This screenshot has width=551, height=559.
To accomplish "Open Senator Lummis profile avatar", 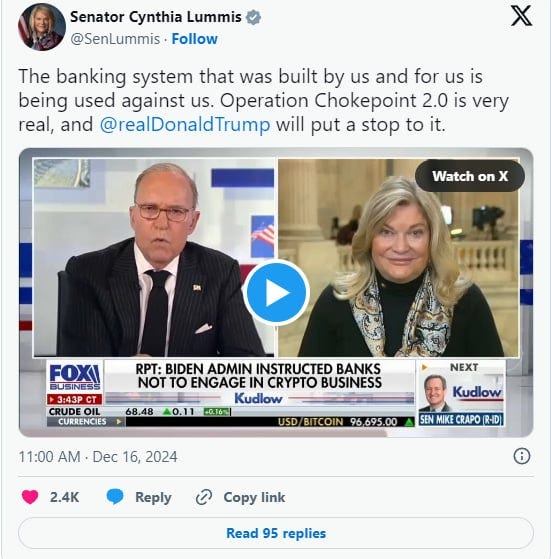I will (x=42, y=27).
